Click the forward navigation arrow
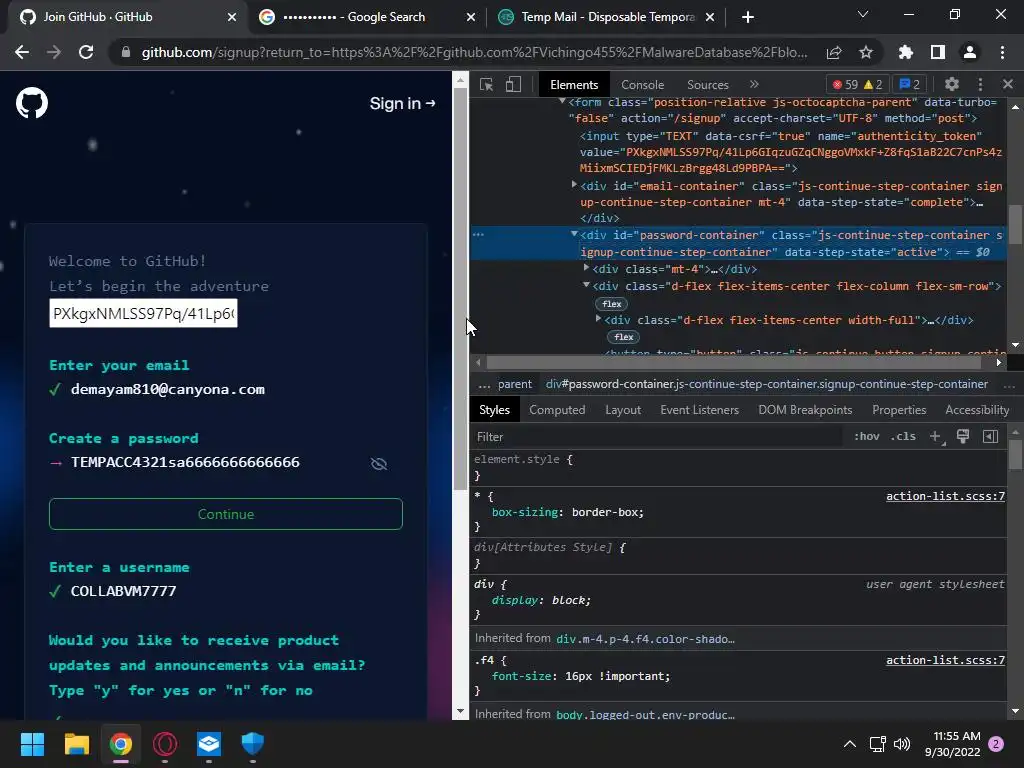Screen dimensions: 1024x768 click(x=54, y=52)
